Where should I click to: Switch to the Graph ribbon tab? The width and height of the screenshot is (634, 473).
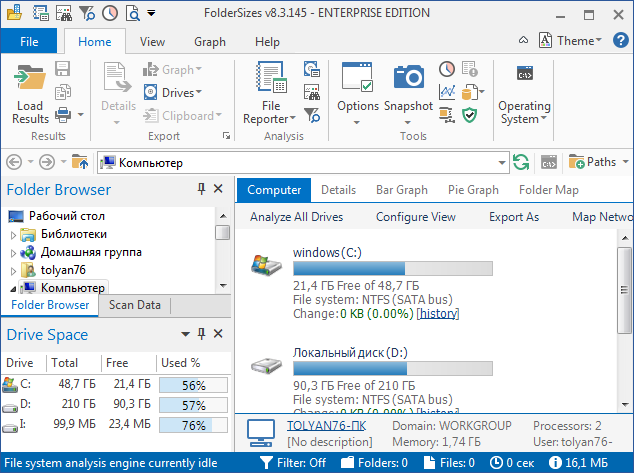pos(209,42)
